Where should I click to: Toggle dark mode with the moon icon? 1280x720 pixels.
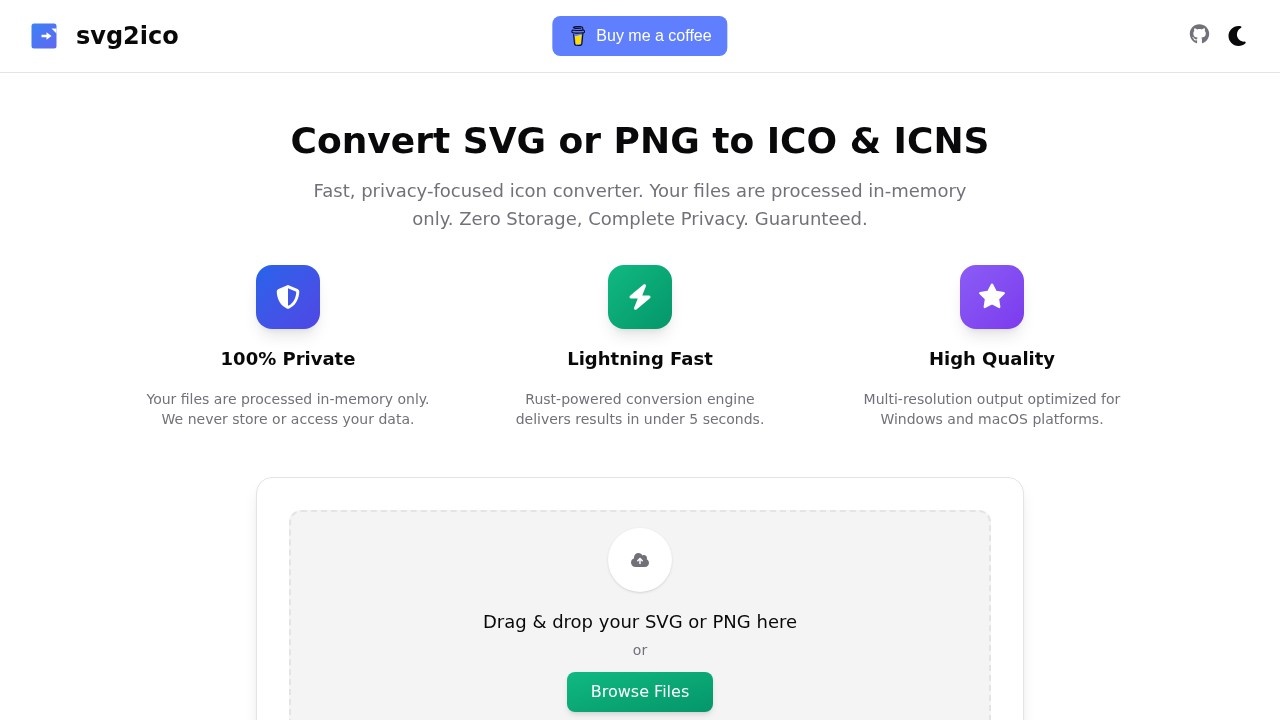pos(1238,36)
